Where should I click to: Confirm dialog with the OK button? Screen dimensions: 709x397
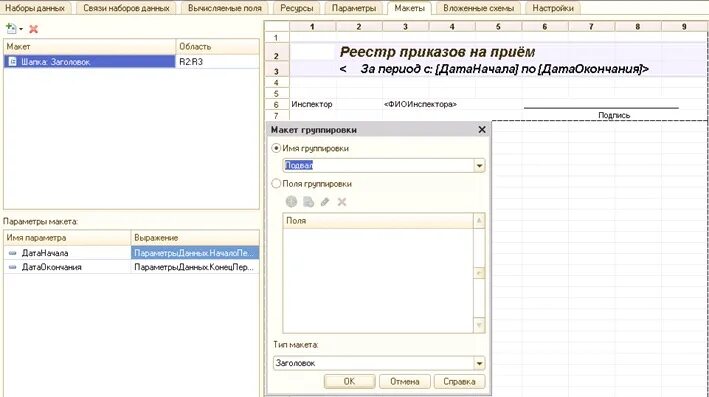tap(350, 382)
